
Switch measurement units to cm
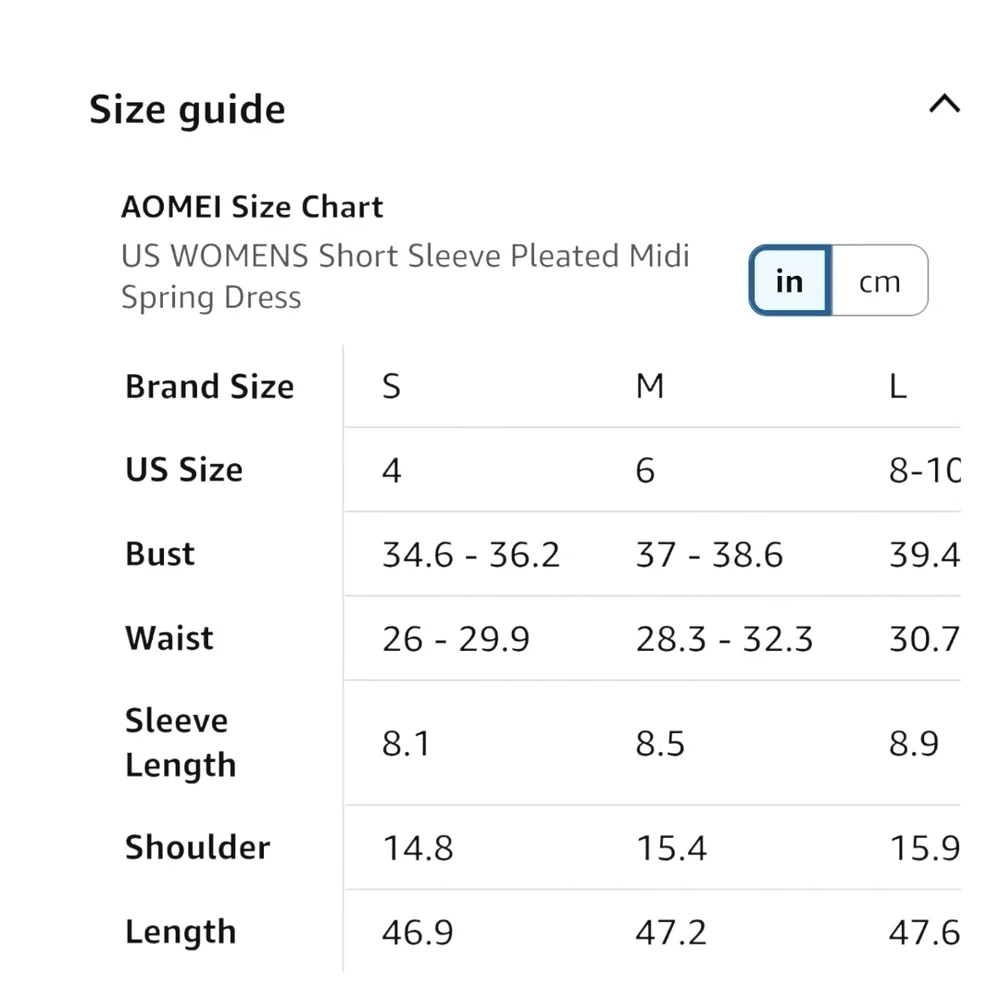pyautogui.click(x=879, y=281)
